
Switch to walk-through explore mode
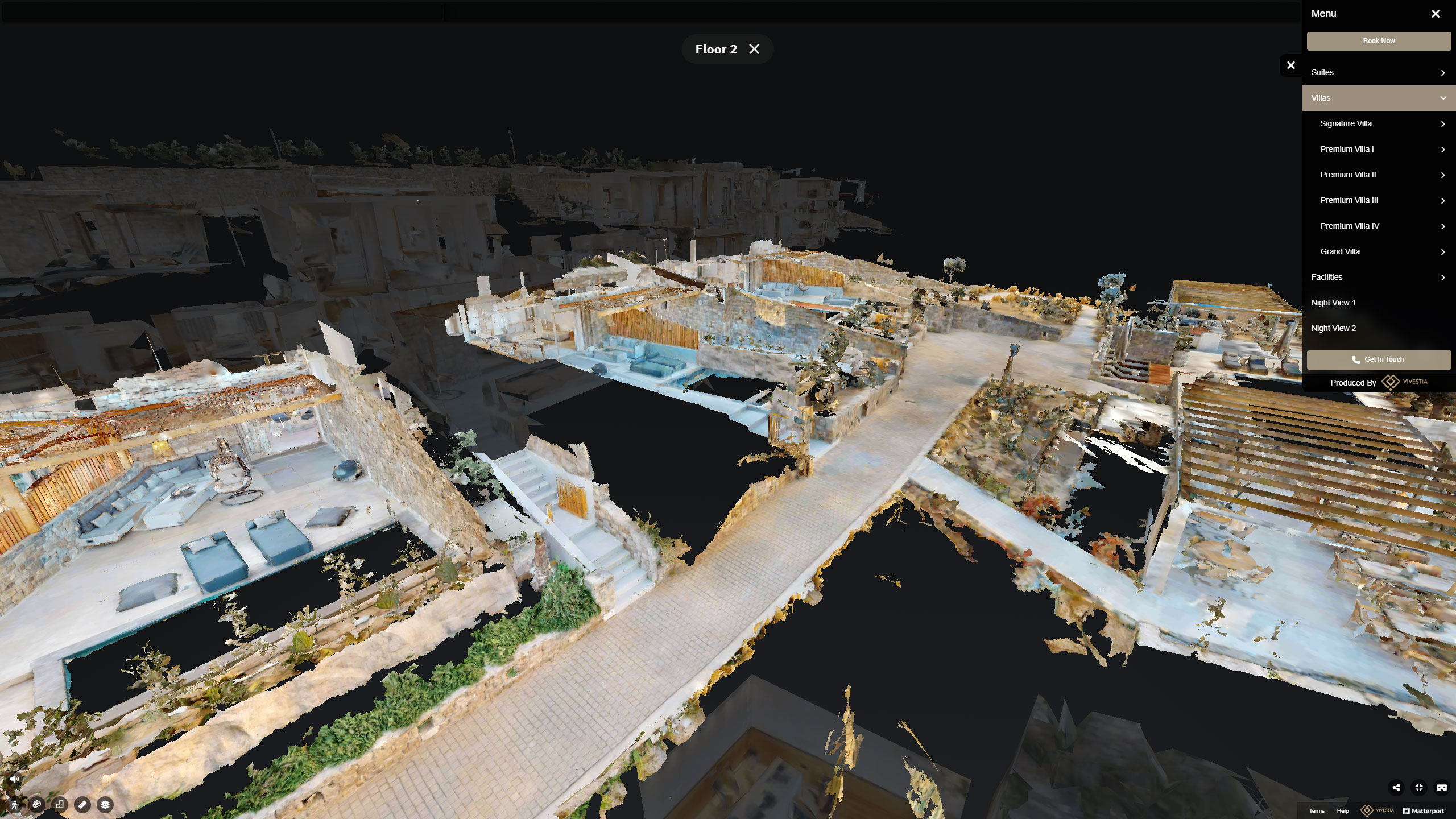14,805
